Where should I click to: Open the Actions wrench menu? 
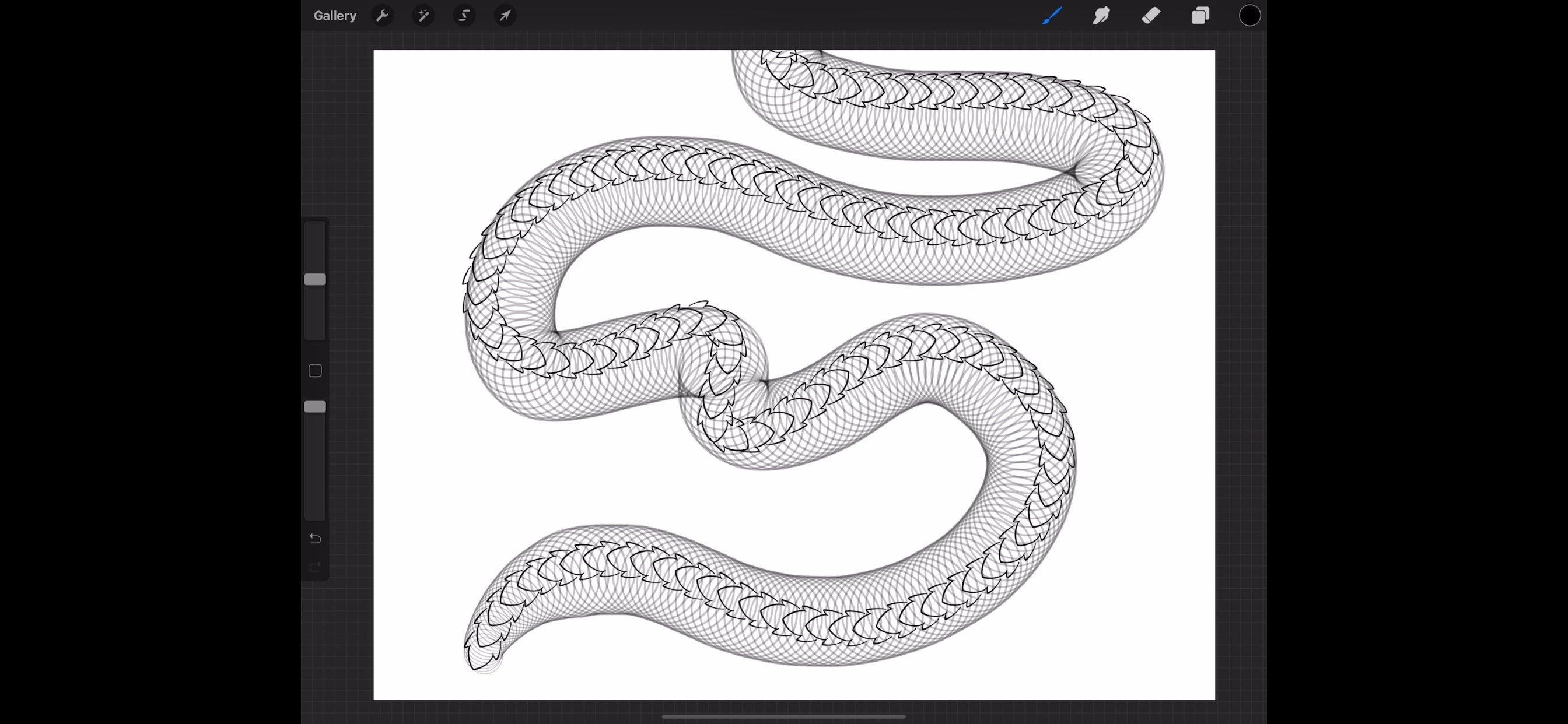pyautogui.click(x=382, y=16)
